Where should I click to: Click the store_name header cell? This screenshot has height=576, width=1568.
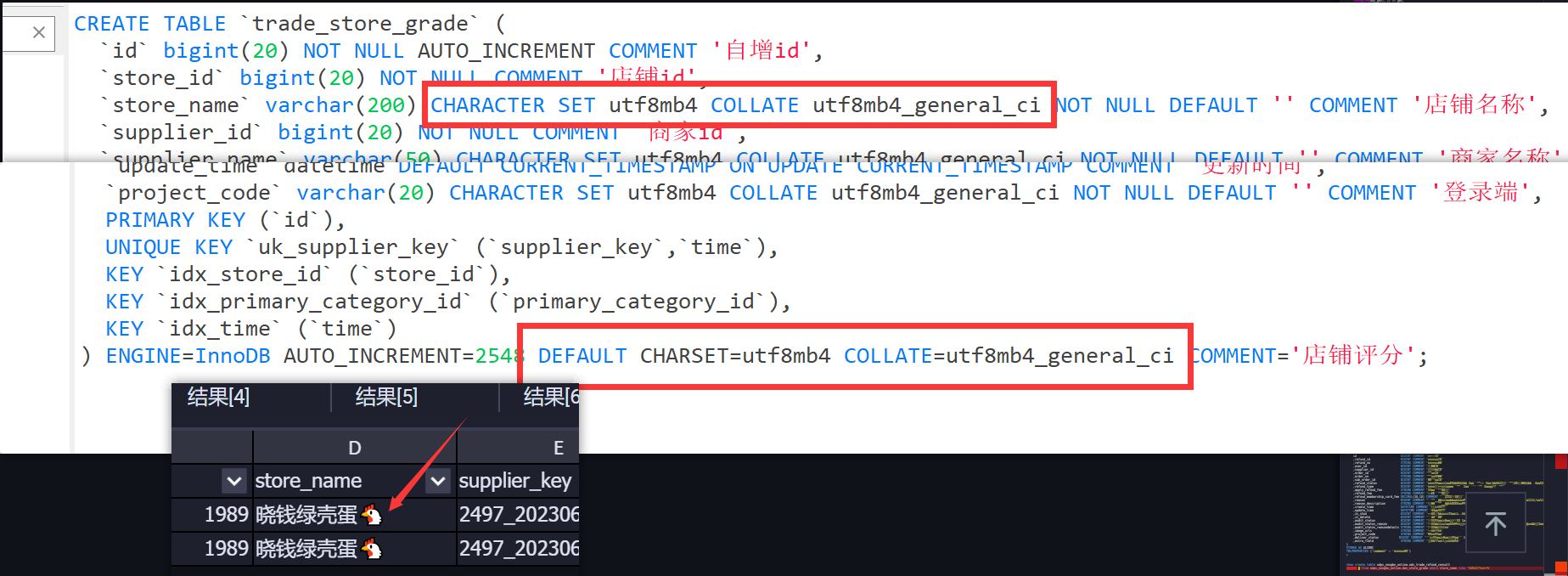[309, 481]
